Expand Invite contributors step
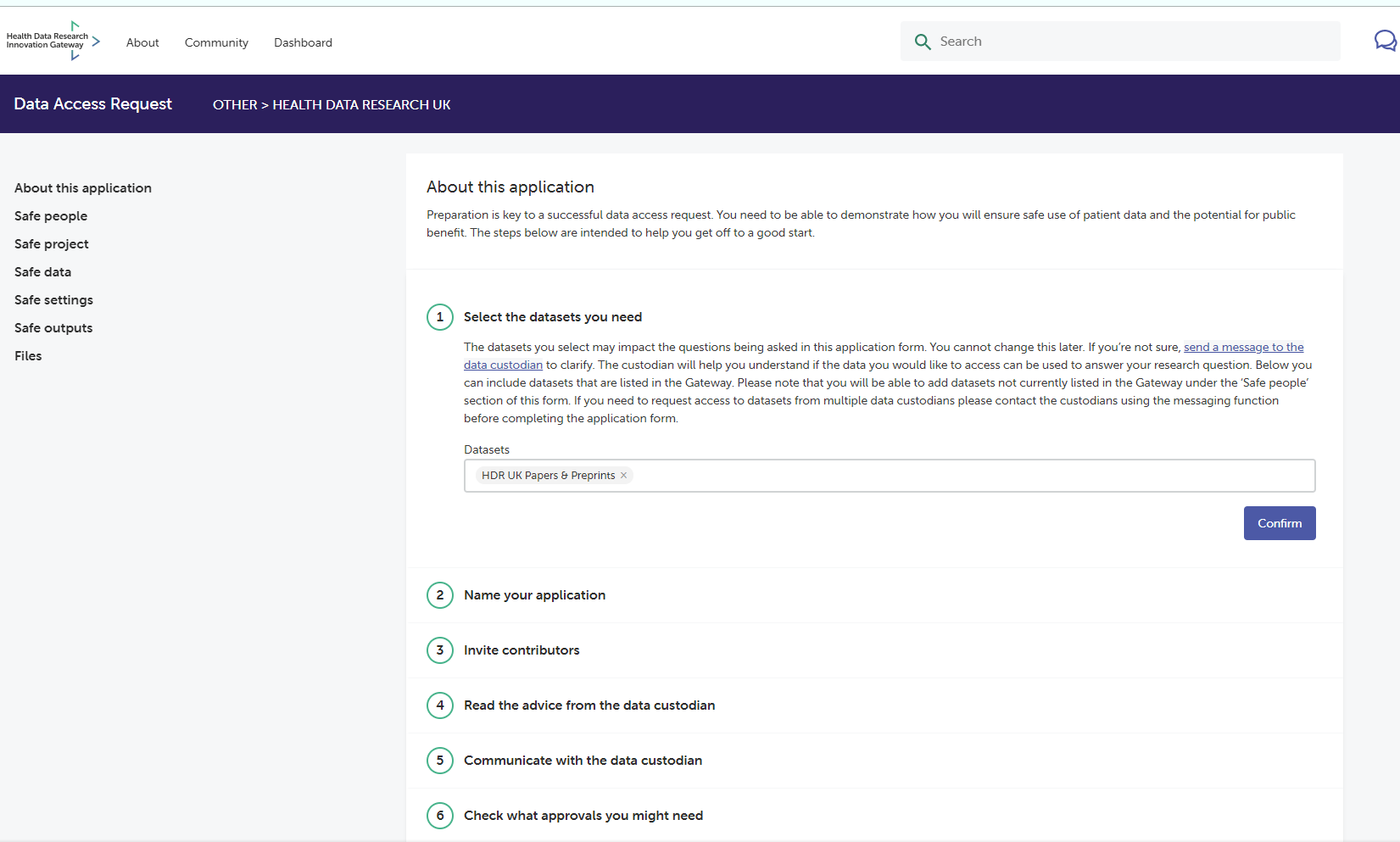 pyautogui.click(x=522, y=650)
